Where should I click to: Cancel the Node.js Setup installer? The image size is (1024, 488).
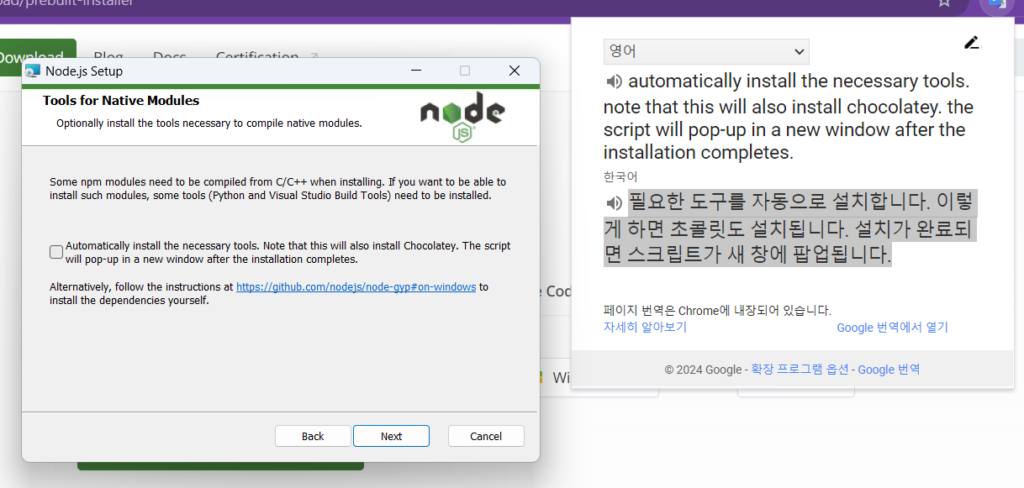point(486,436)
